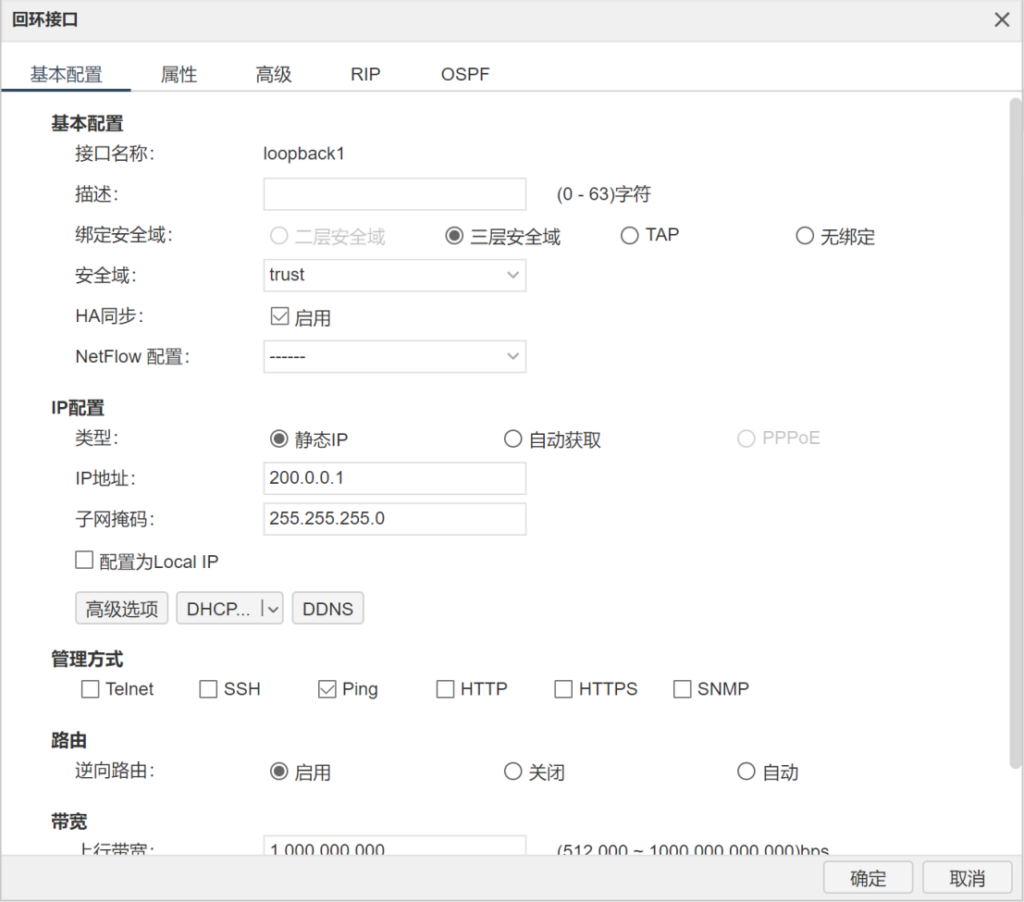Click the 高级选项 button
Screen dimensions: 1024x902
121,609
